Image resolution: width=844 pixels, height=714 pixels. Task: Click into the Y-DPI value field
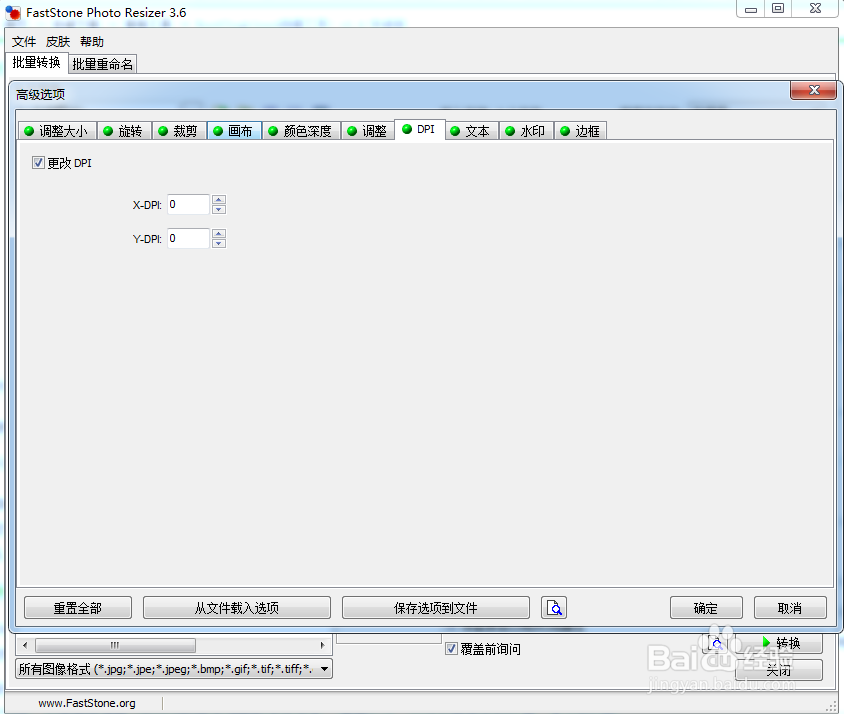click(188, 239)
